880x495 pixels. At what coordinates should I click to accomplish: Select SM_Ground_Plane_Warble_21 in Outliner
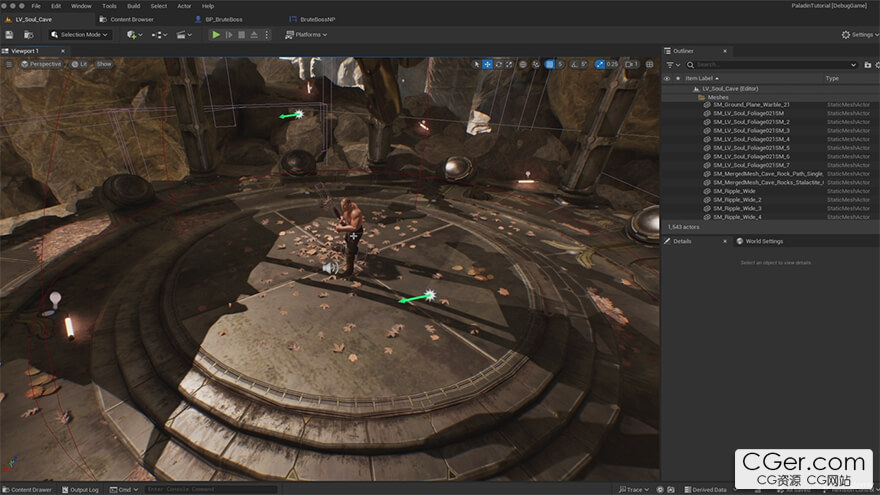751,105
